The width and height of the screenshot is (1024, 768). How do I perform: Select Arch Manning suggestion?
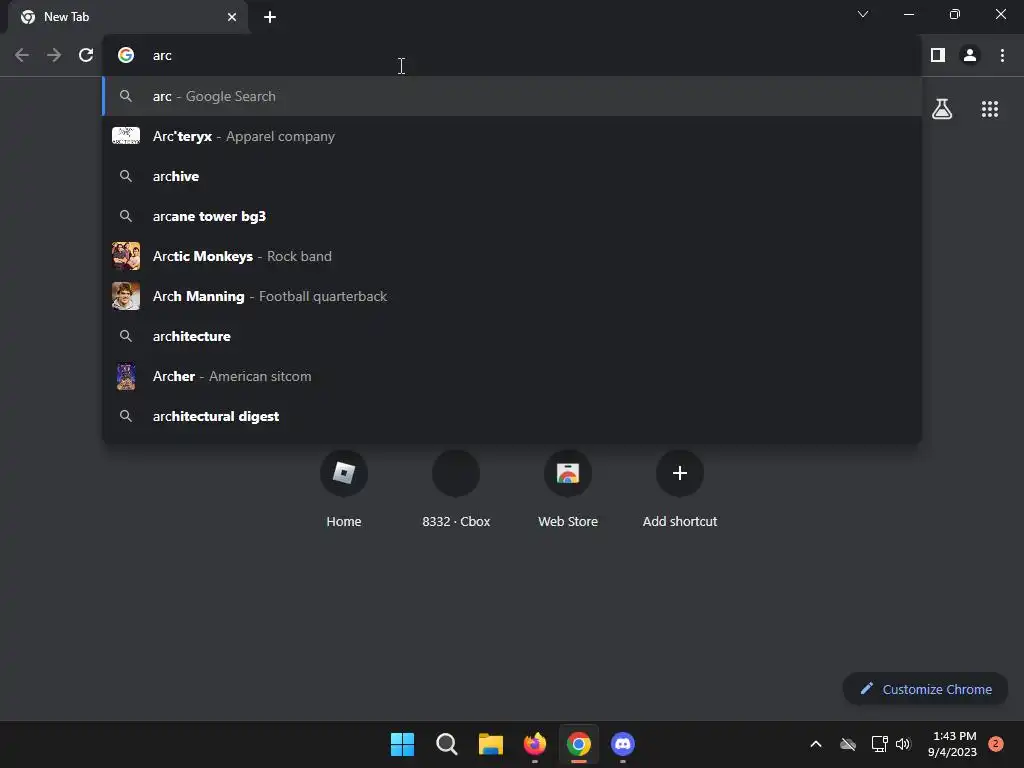pos(512,296)
